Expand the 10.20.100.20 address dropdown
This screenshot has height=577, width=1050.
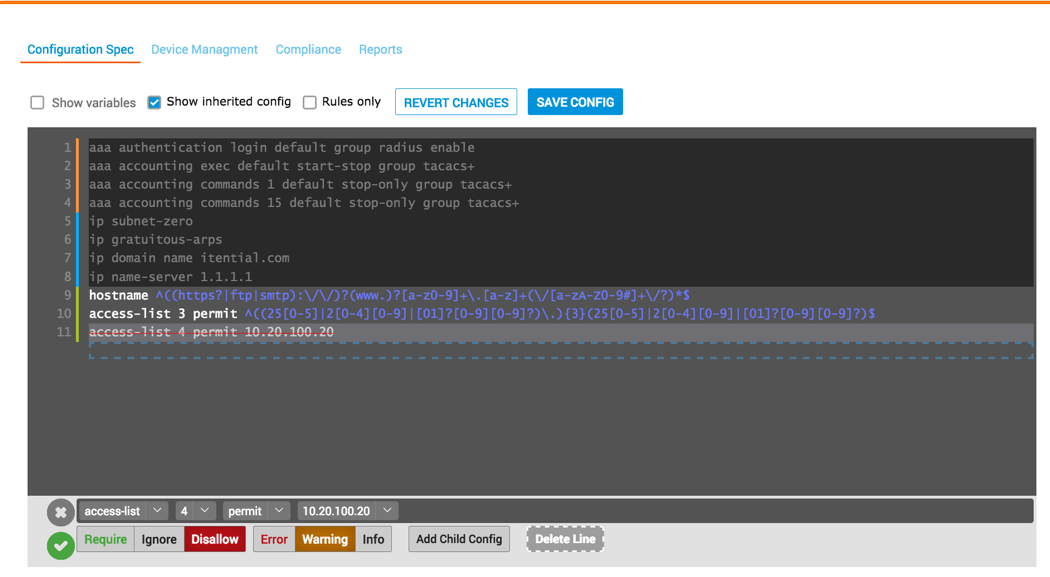[346, 511]
